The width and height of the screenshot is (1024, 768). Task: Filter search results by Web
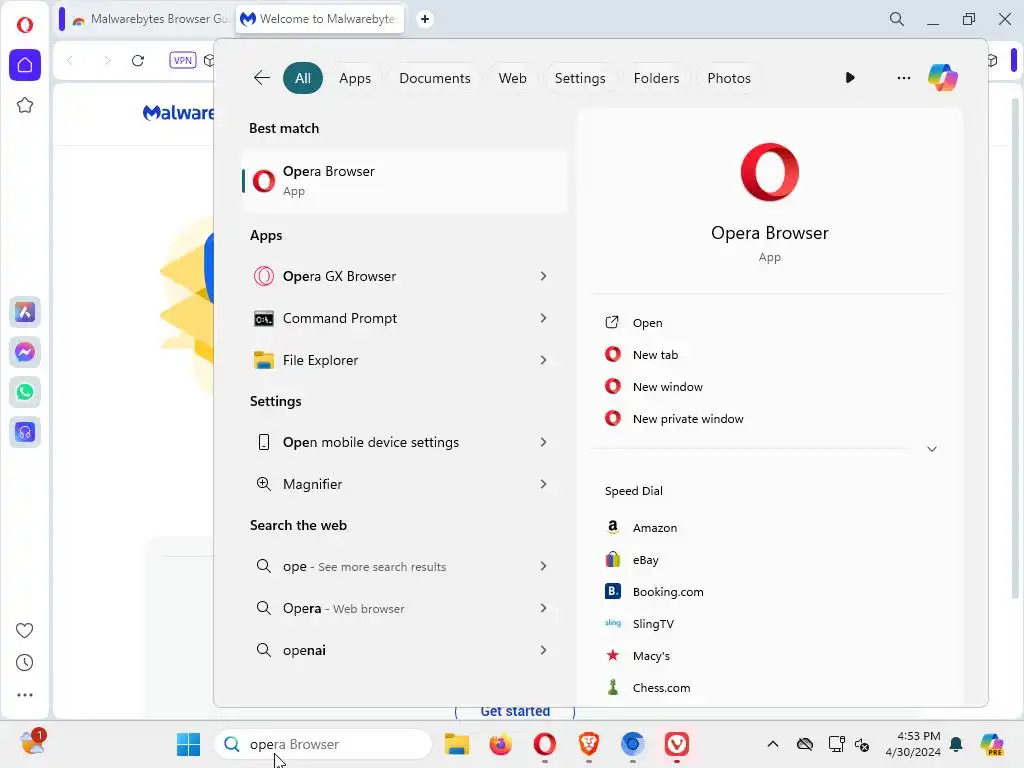click(x=512, y=78)
